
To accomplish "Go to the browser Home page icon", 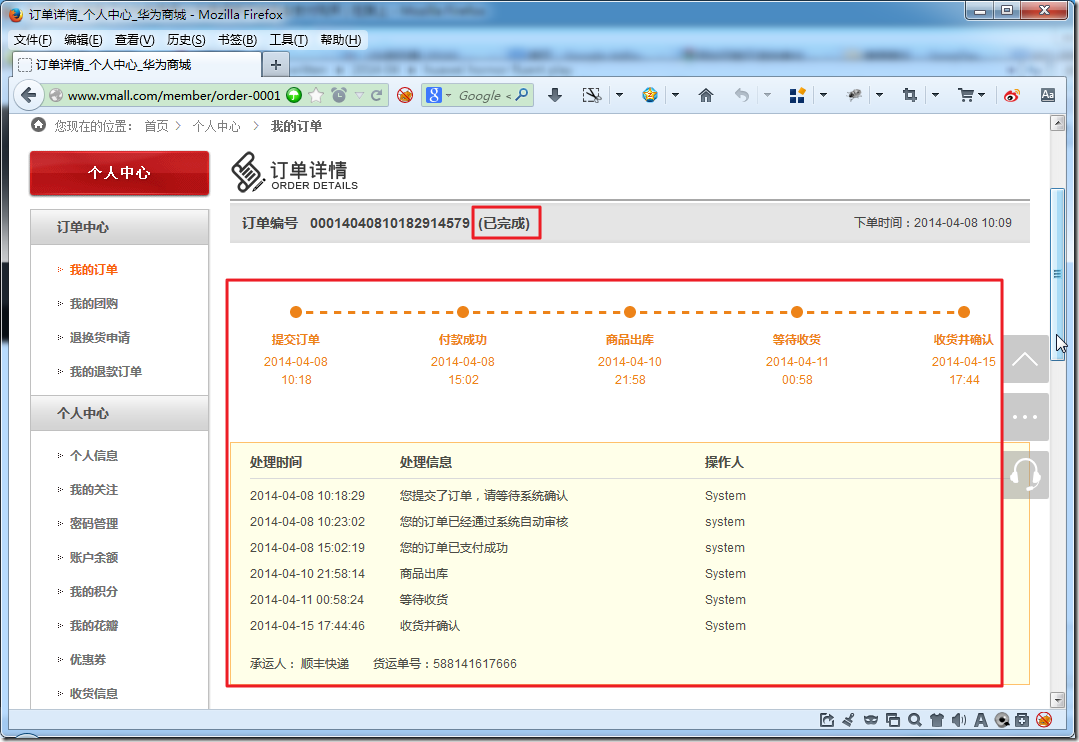I will (705, 95).
